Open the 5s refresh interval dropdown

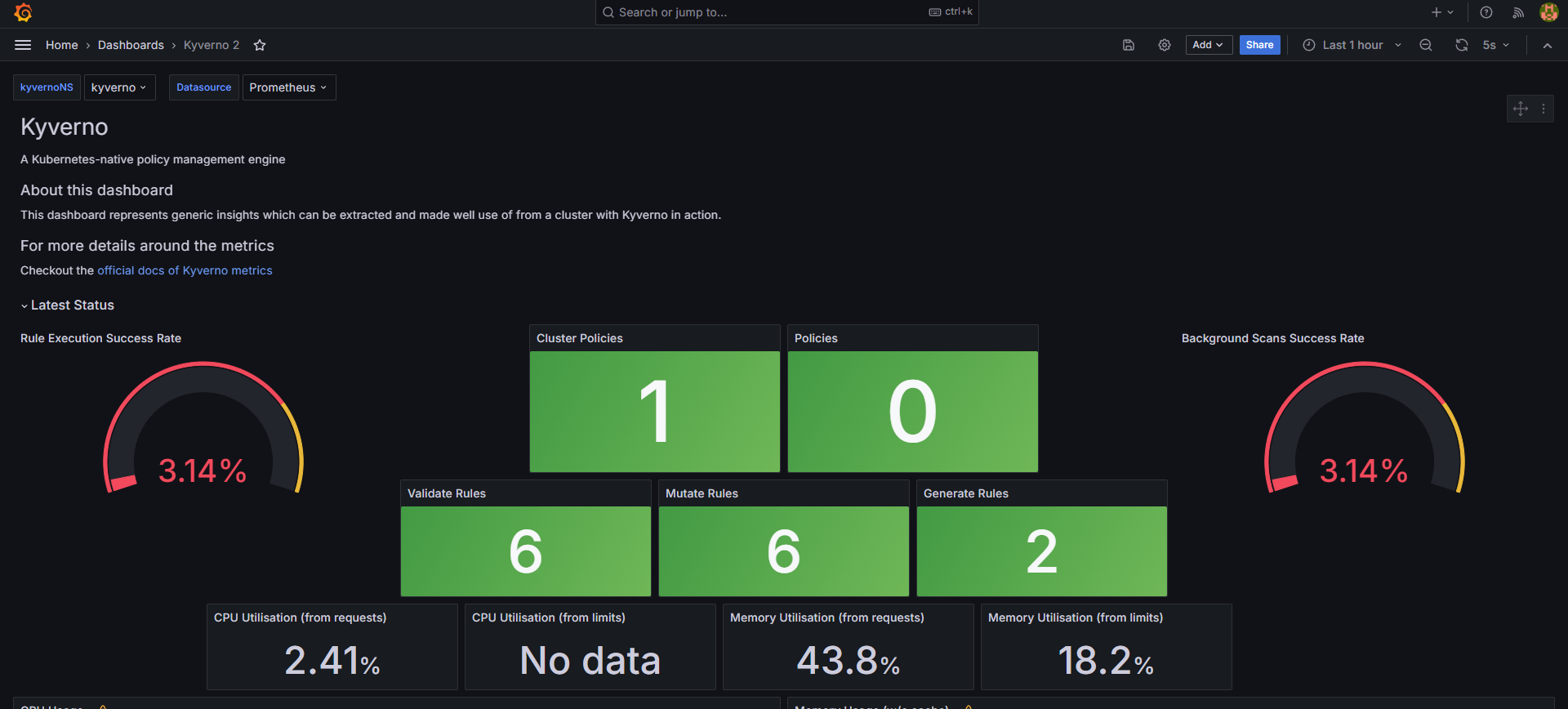[x=1496, y=45]
